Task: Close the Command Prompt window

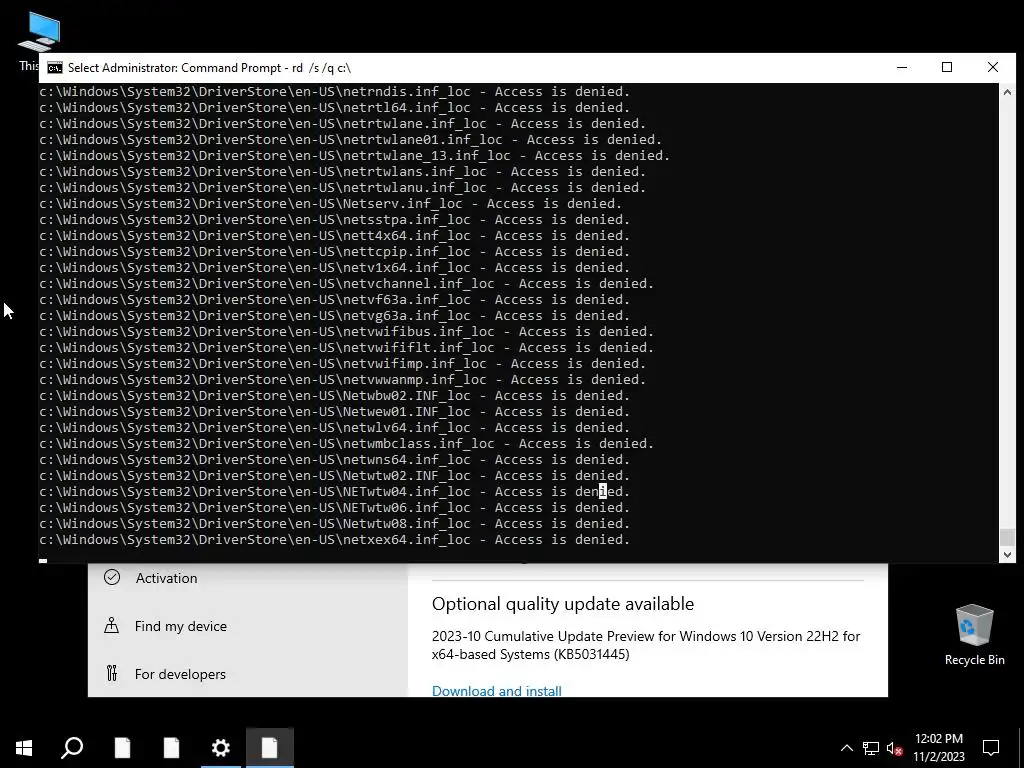Action: (993, 67)
